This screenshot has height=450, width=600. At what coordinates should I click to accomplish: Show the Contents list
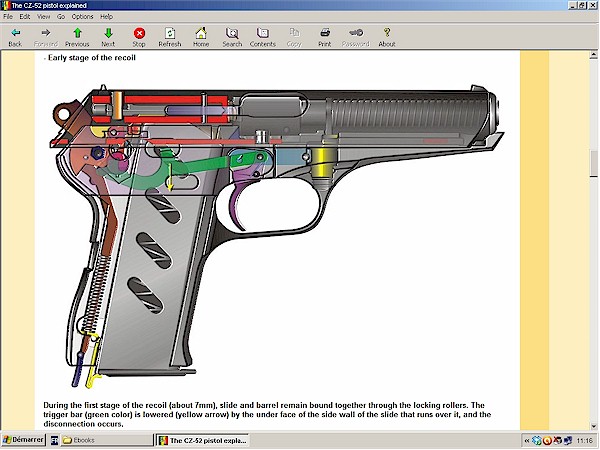click(x=262, y=37)
